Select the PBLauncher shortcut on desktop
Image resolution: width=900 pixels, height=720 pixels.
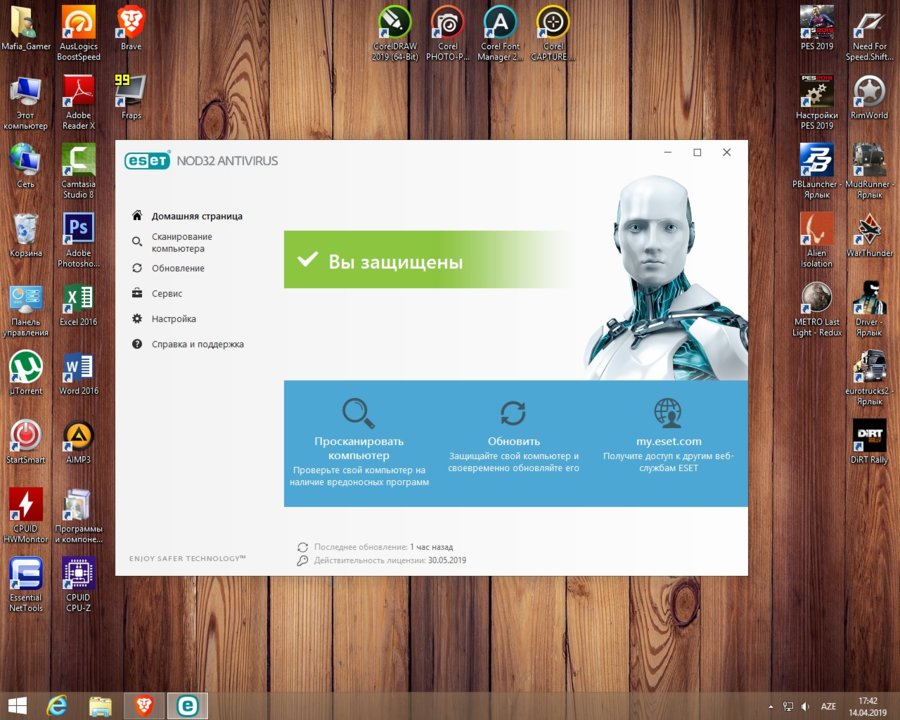click(817, 171)
